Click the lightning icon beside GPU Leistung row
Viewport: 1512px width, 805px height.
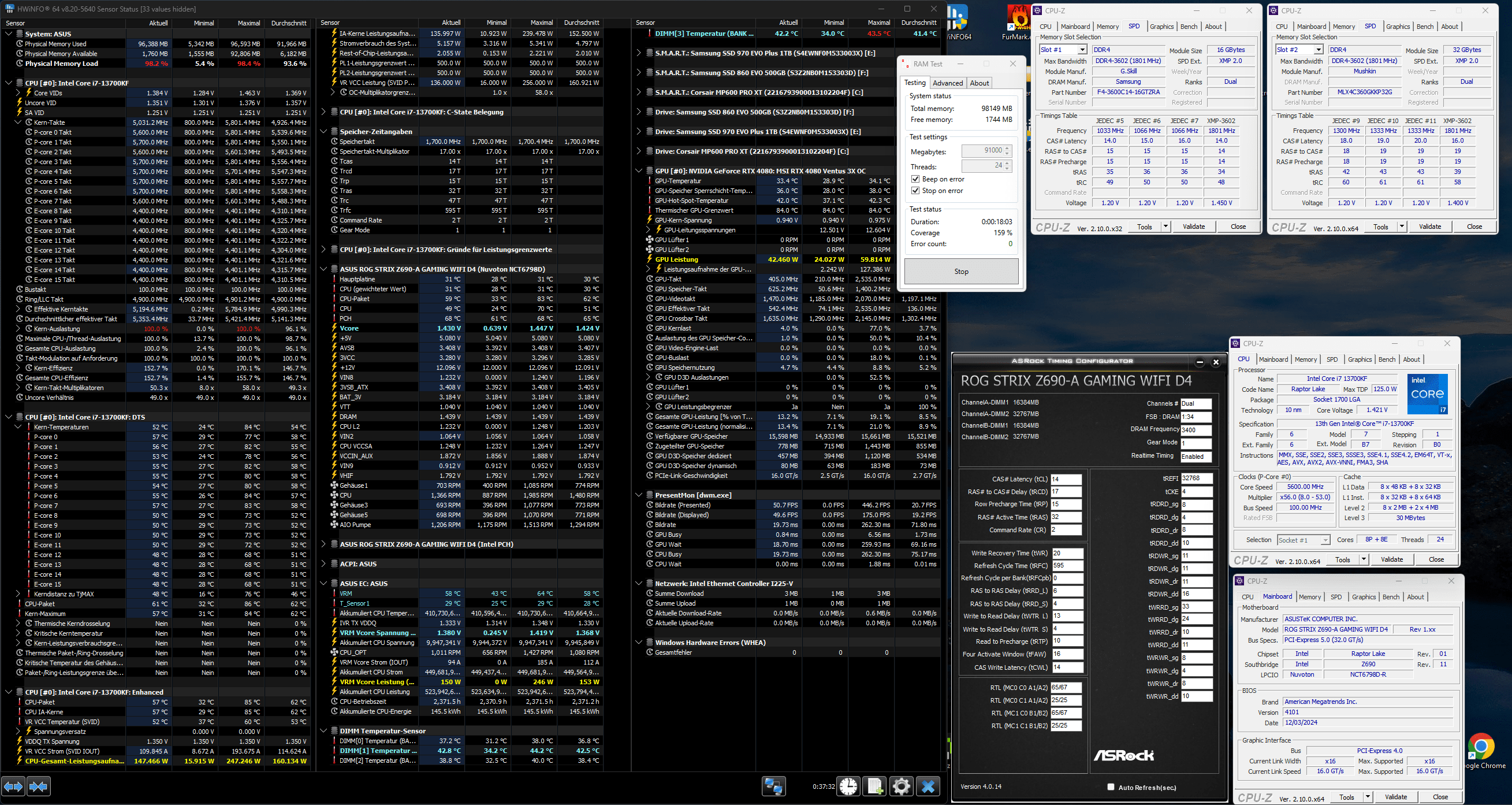tap(649, 259)
